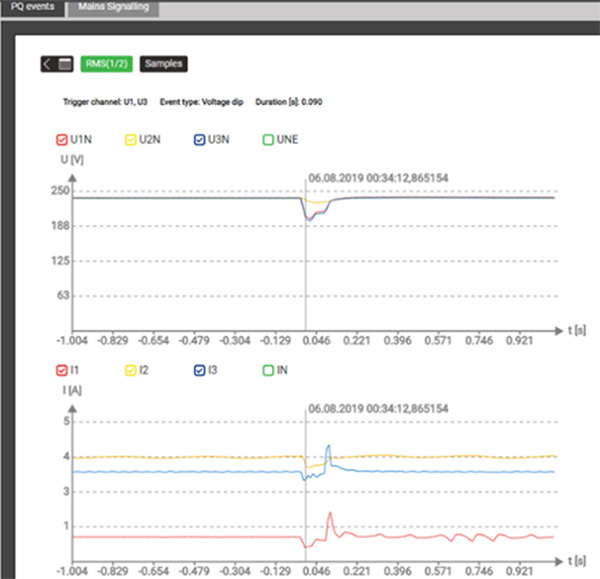Click the blue I3 current spike peak

click(x=328, y=447)
